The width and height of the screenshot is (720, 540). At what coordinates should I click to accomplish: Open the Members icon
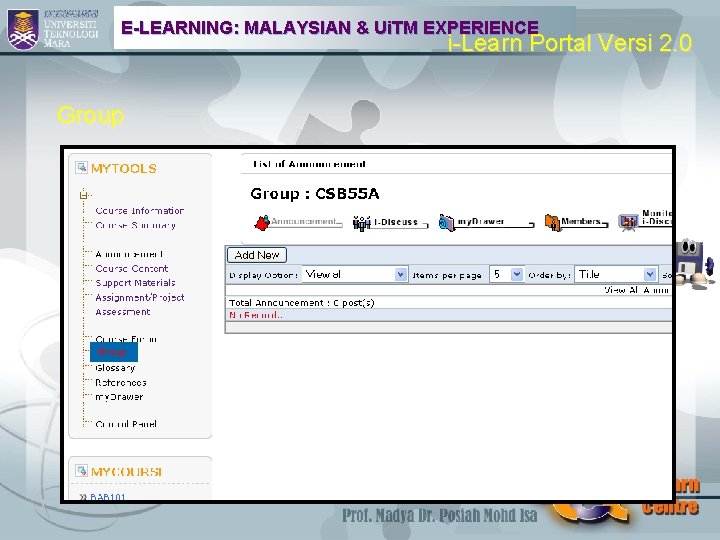click(x=552, y=223)
